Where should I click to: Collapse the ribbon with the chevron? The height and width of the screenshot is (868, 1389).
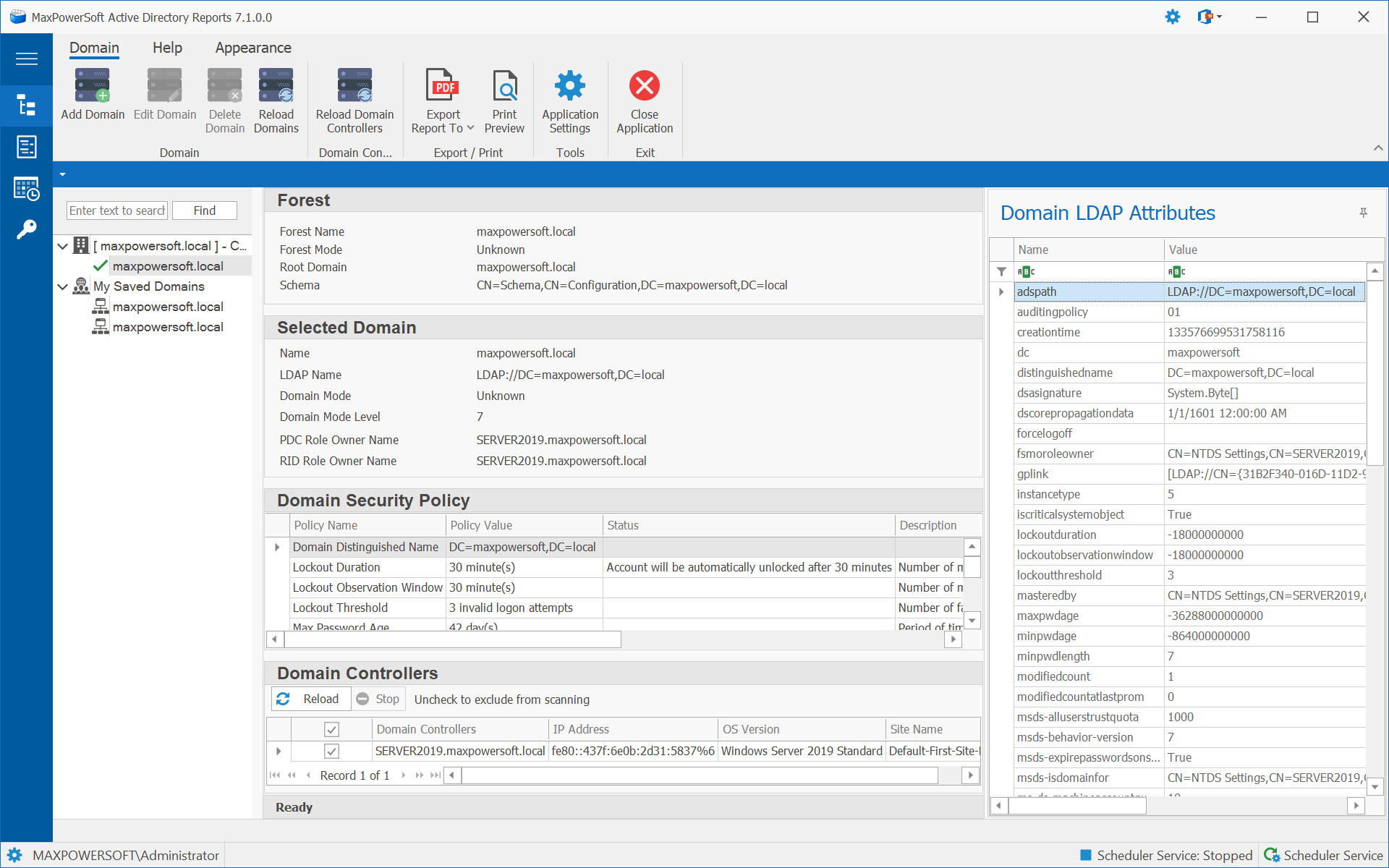1378,148
